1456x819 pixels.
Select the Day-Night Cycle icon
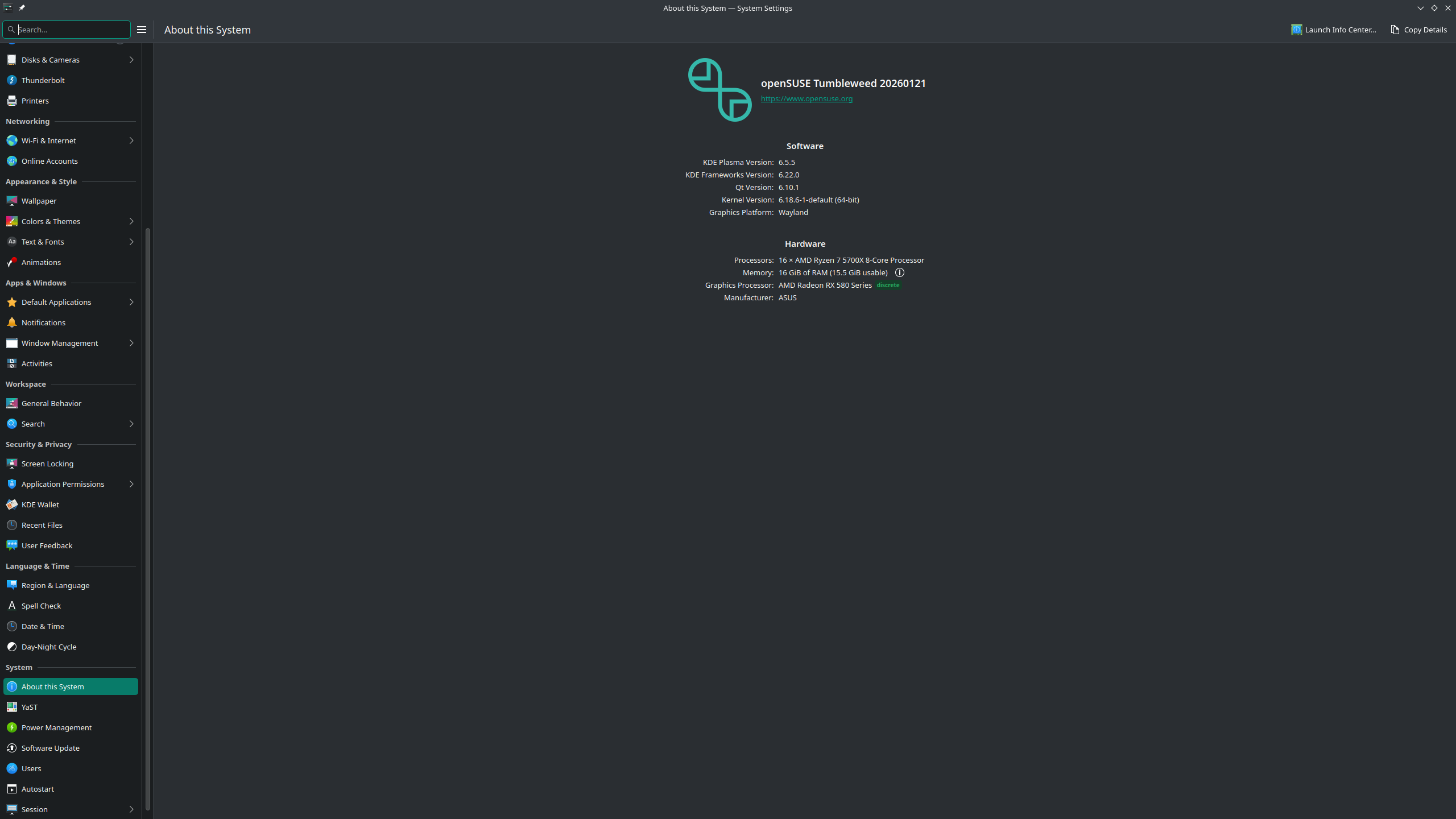point(11,647)
